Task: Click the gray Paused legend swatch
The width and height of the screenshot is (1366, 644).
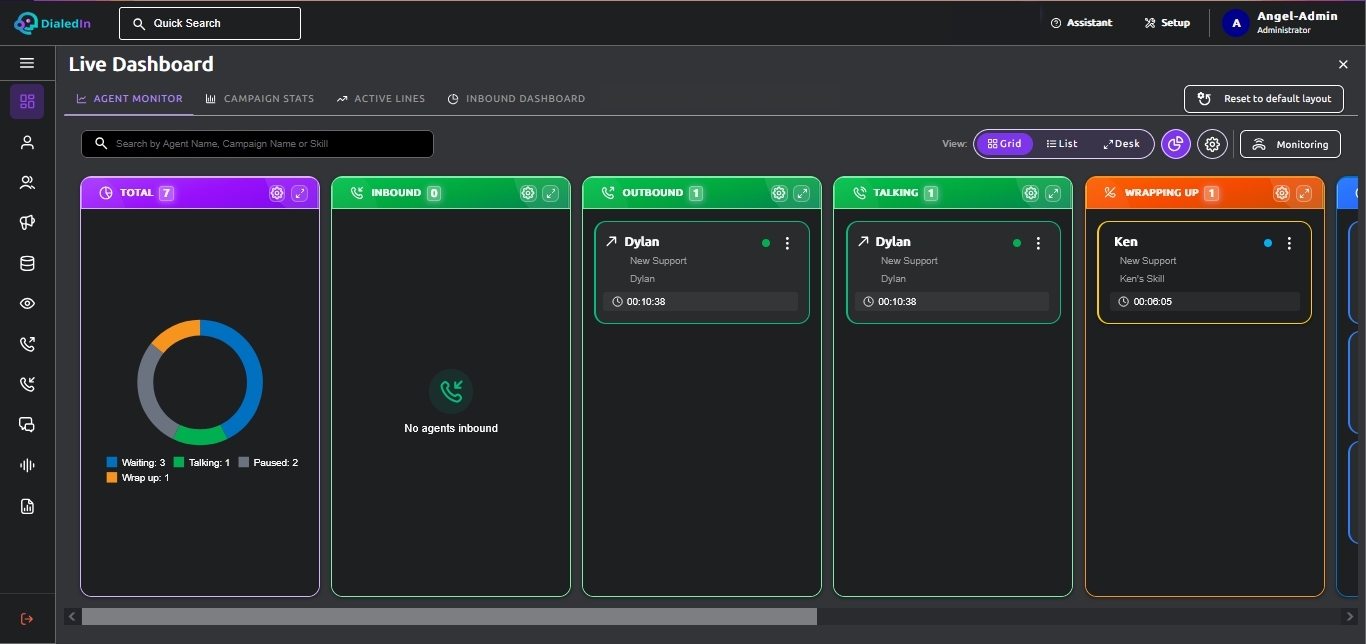Action: tap(244, 463)
